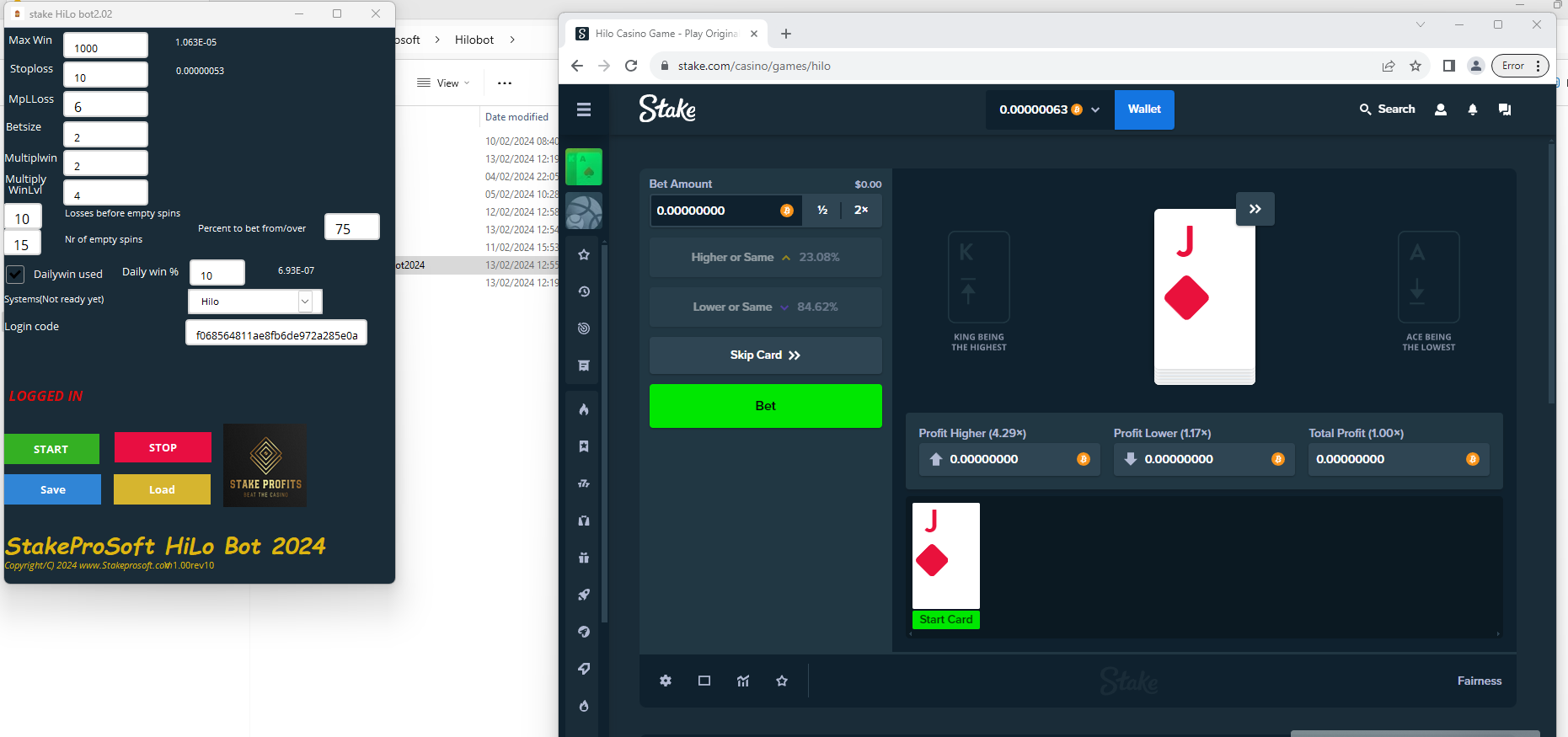Viewport: 1568px width, 737px height.
Task: Toggle theatre mode rectangle icon
Action: coord(704,681)
